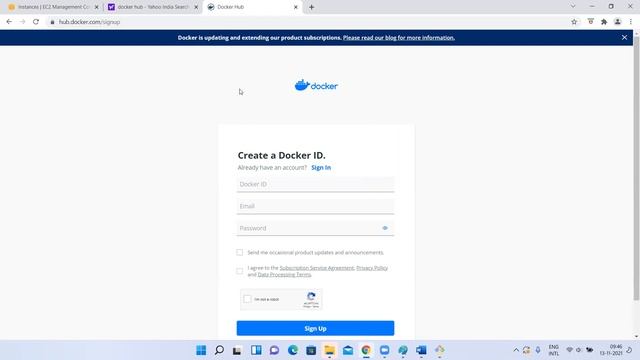Open Microsoft Store from the taskbar

coord(311,350)
